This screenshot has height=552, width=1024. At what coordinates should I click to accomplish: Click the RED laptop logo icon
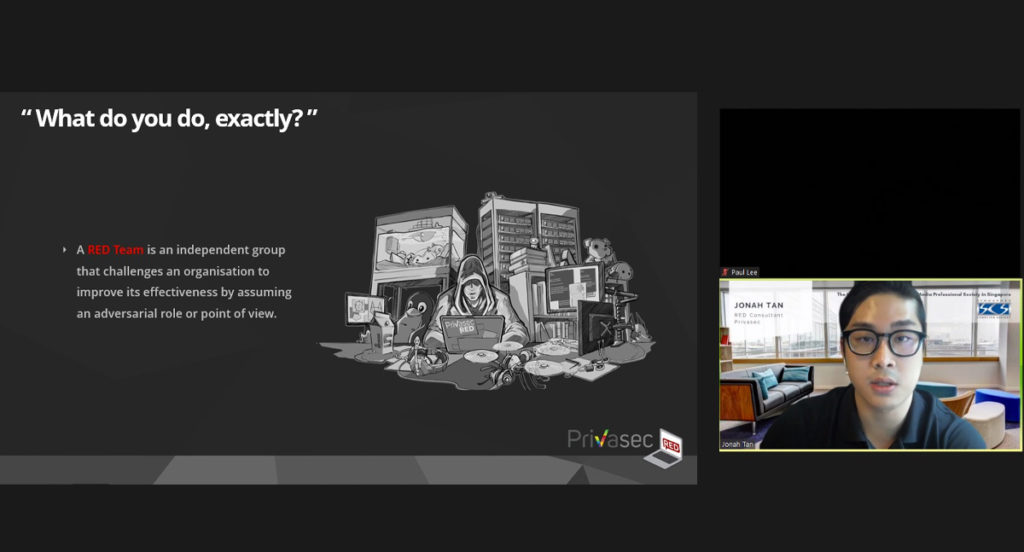664,448
